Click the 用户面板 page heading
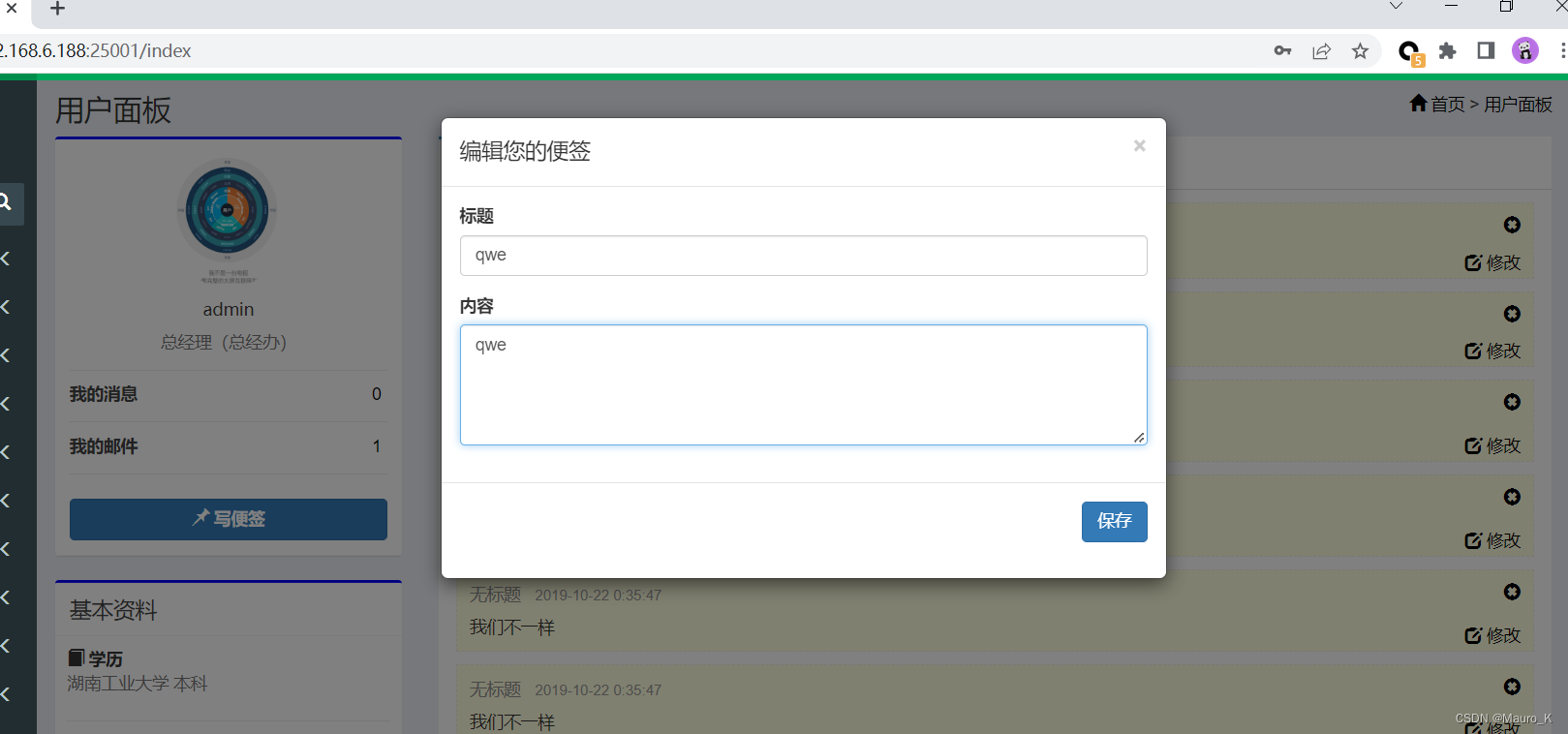Screen dimensions: 1568x734 113,111
